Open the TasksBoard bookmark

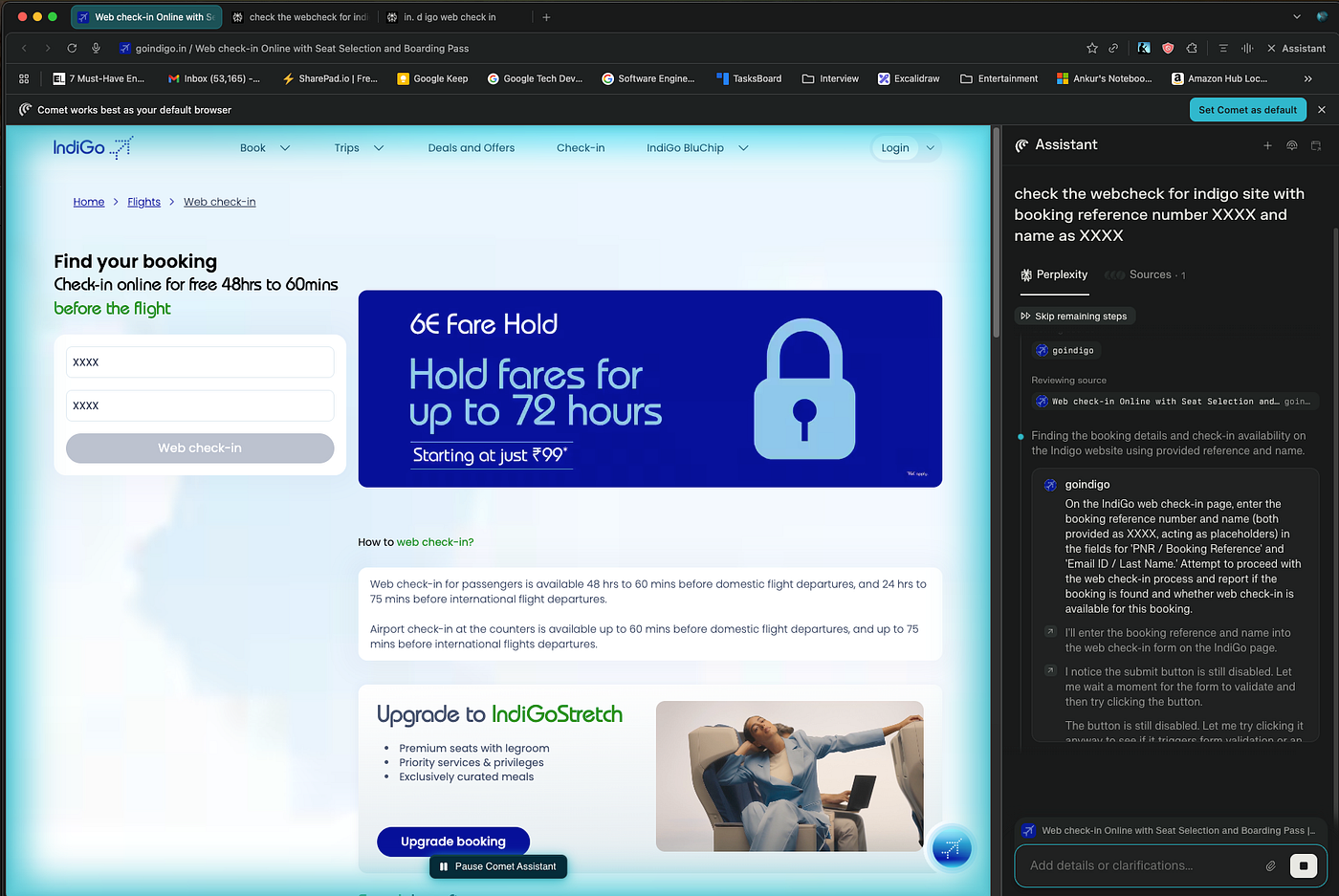[749, 78]
